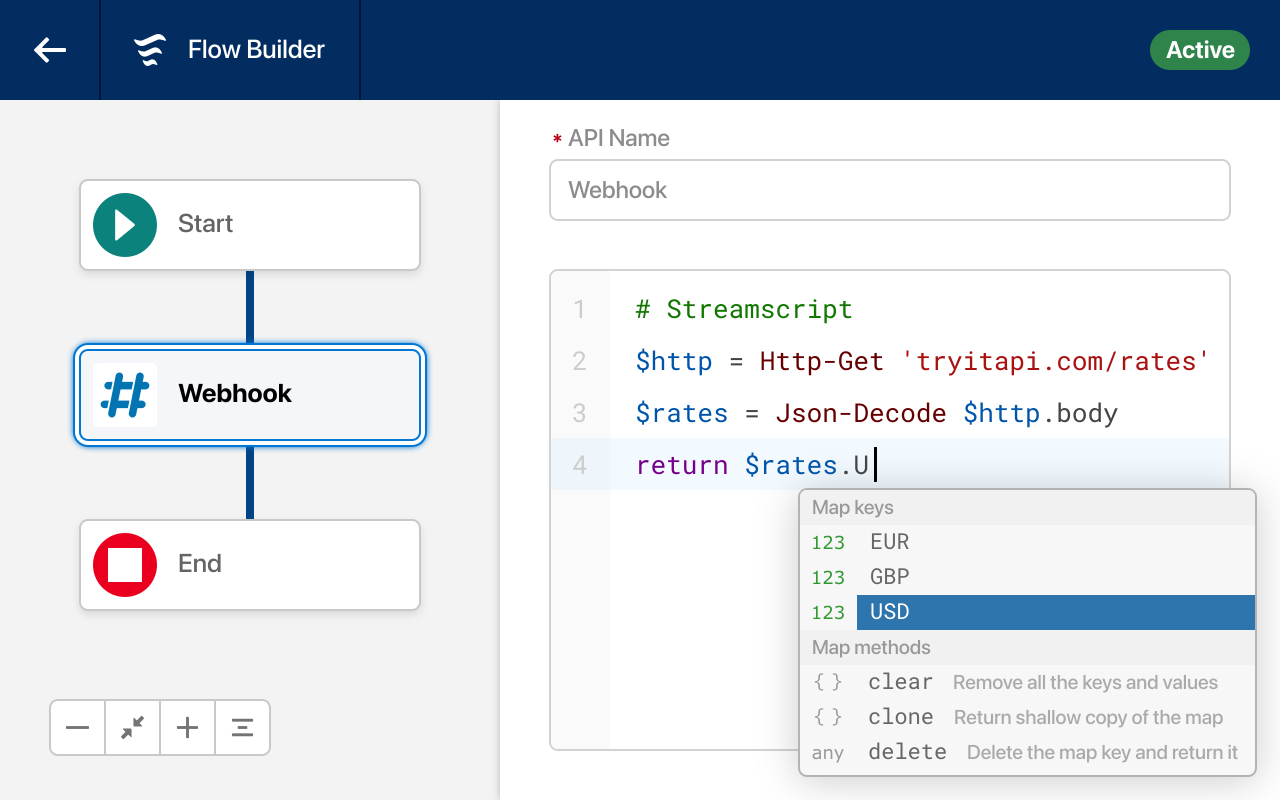Screen dimensions: 1280x800
Task: Choose the highlighted USD suggestion
Action: pyautogui.click(x=1027, y=612)
